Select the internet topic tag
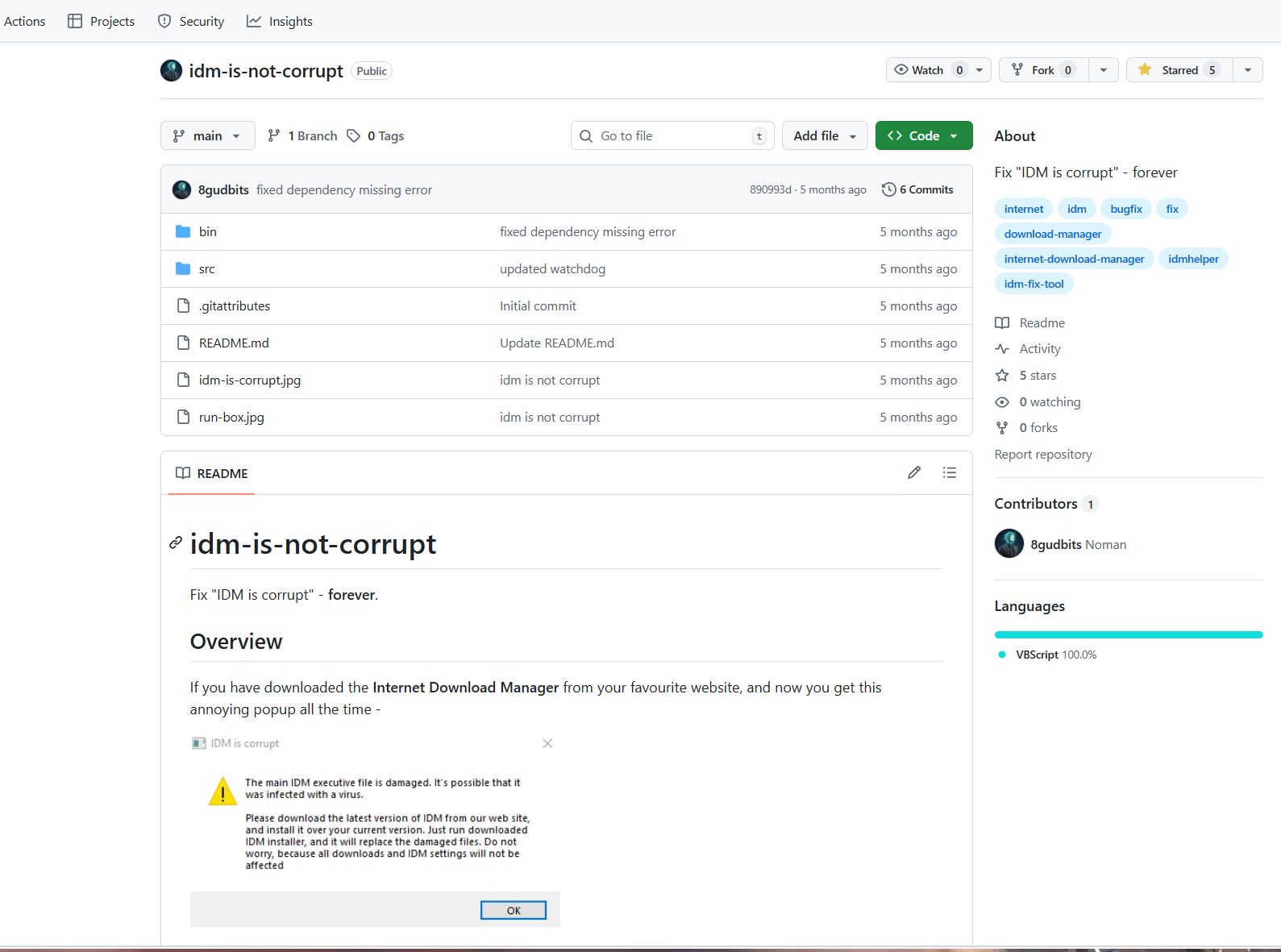The width and height of the screenshot is (1281, 952). pyautogui.click(x=1024, y=209)
